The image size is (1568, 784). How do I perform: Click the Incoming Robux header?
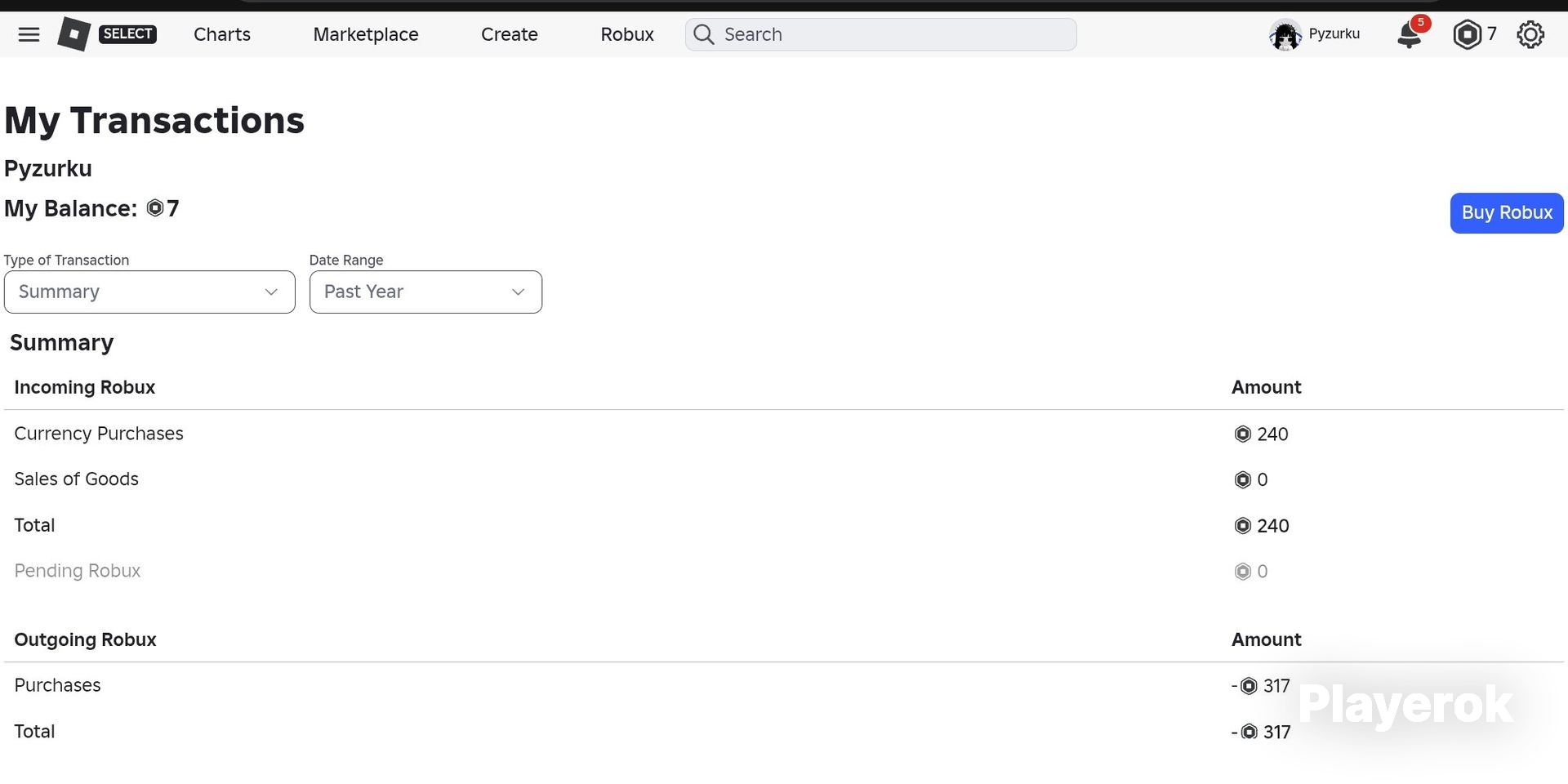pyautogui.click(x=85, y=387)
